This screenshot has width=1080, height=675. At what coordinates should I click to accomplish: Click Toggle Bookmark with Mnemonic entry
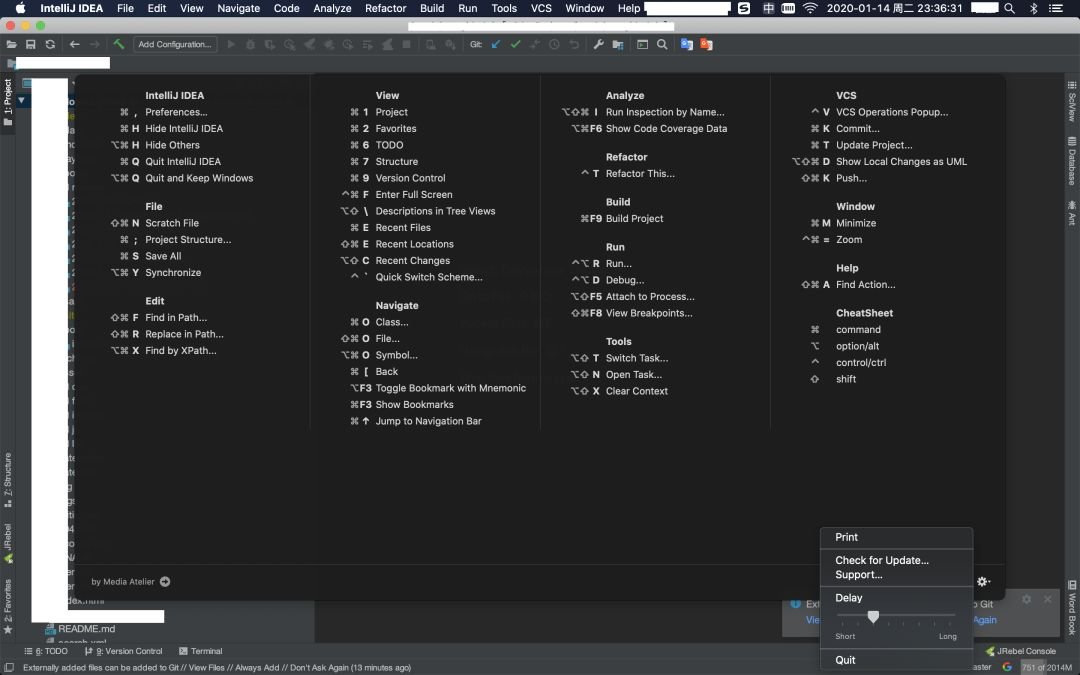450,388
